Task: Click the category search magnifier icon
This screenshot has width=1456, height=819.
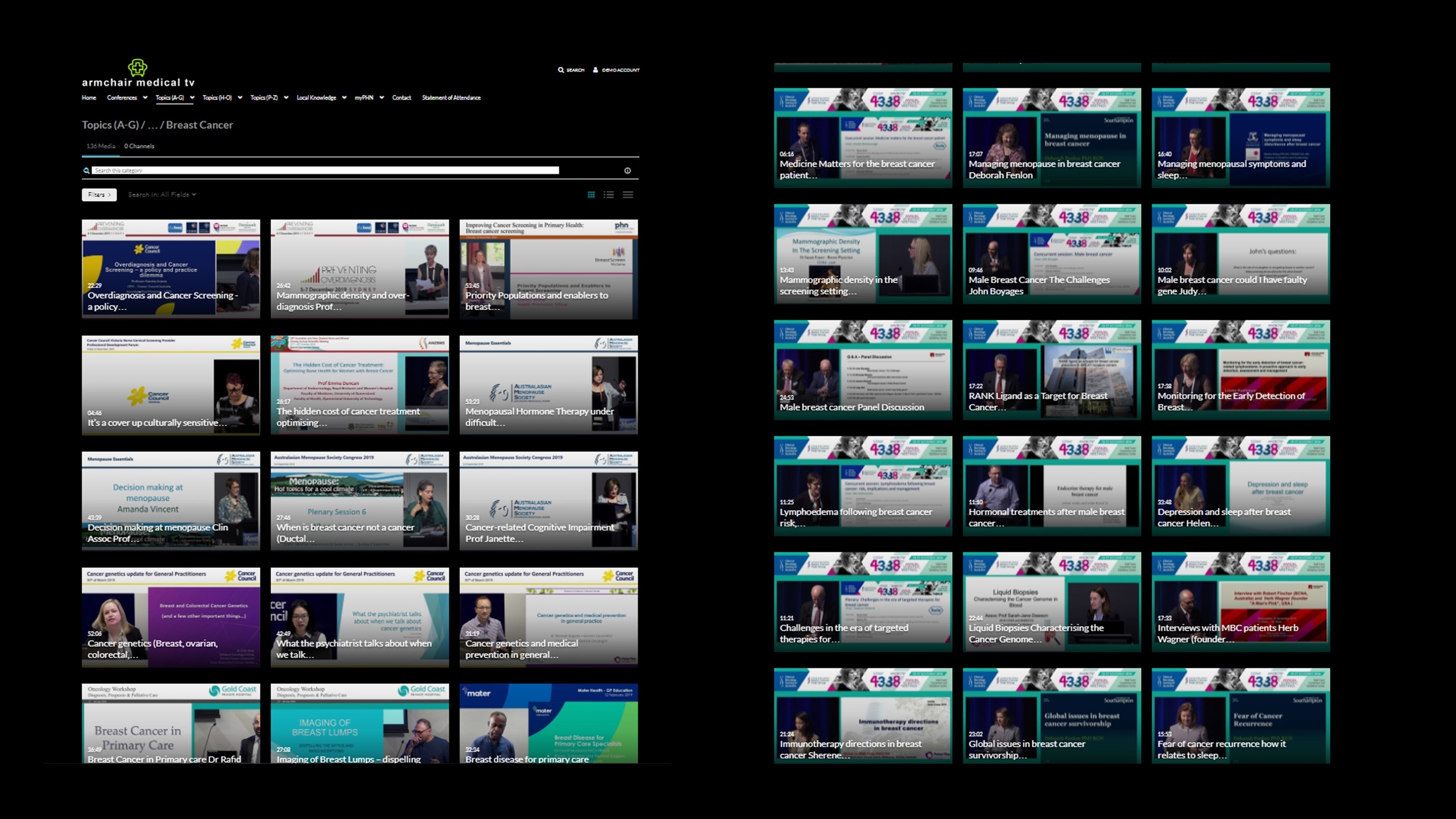Action: 86,171
